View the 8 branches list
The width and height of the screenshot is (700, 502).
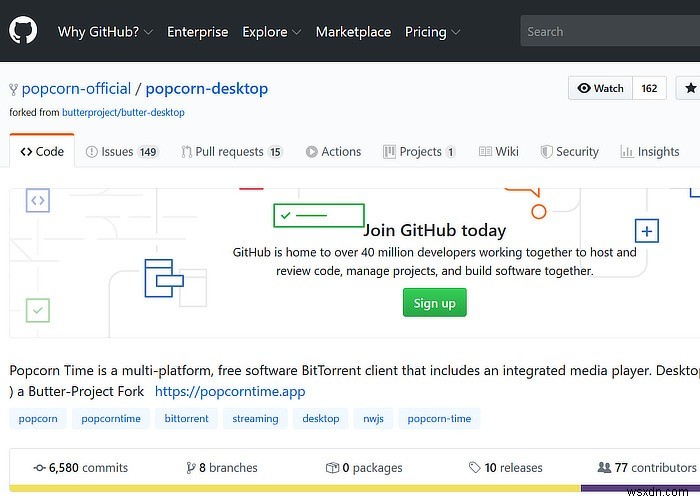click(x=222, y=468)
